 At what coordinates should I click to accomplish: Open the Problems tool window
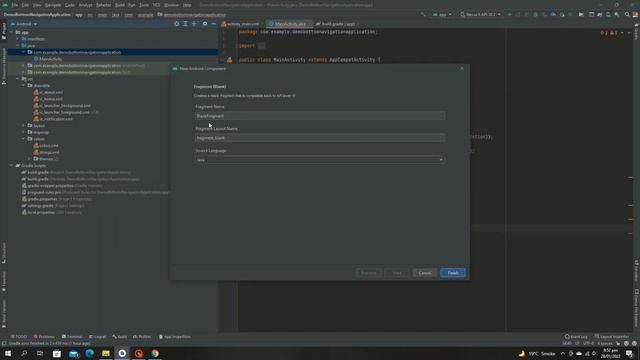(x=44, y=337)
